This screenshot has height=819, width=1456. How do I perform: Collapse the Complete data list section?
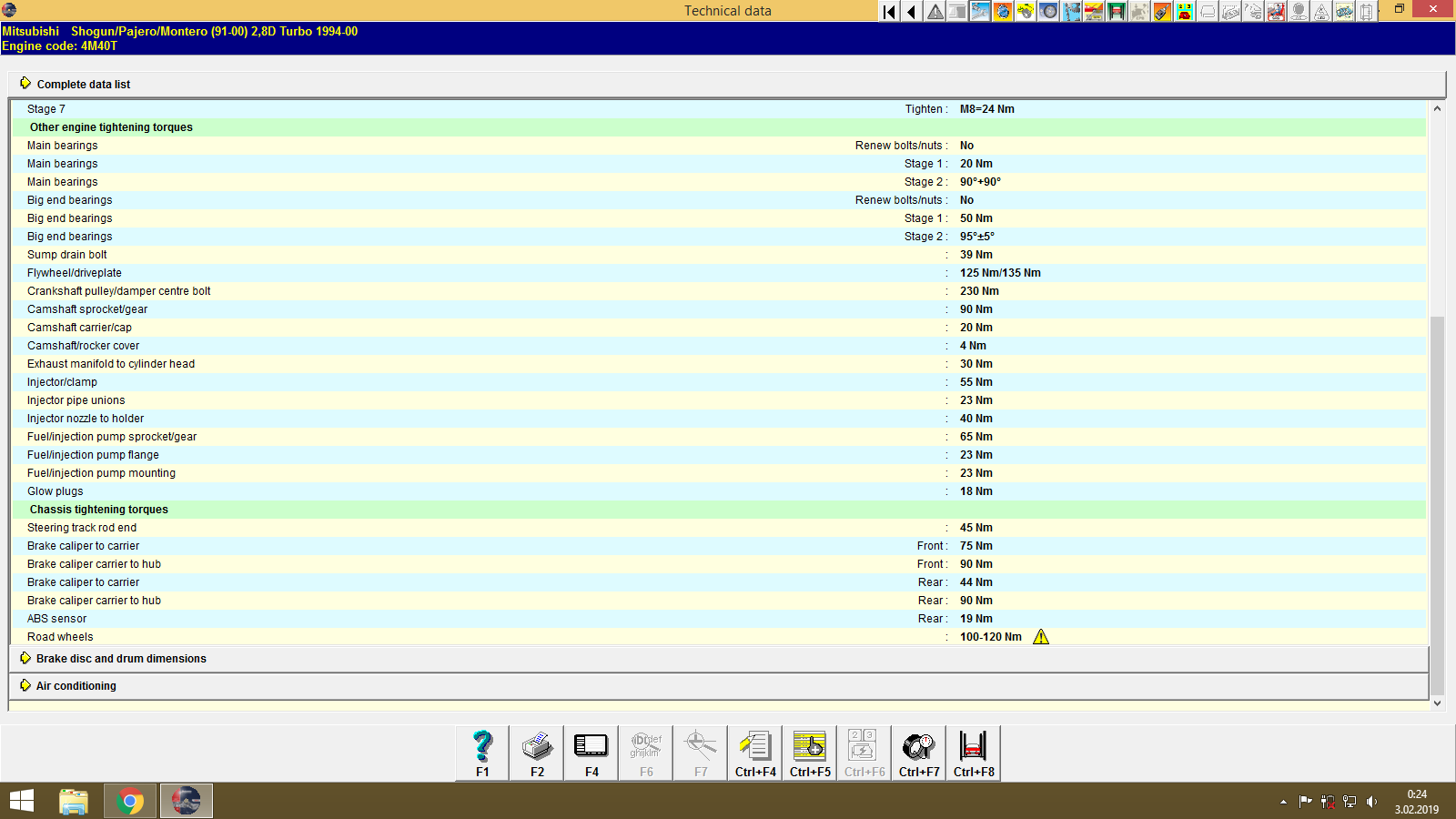click(83, 84)
